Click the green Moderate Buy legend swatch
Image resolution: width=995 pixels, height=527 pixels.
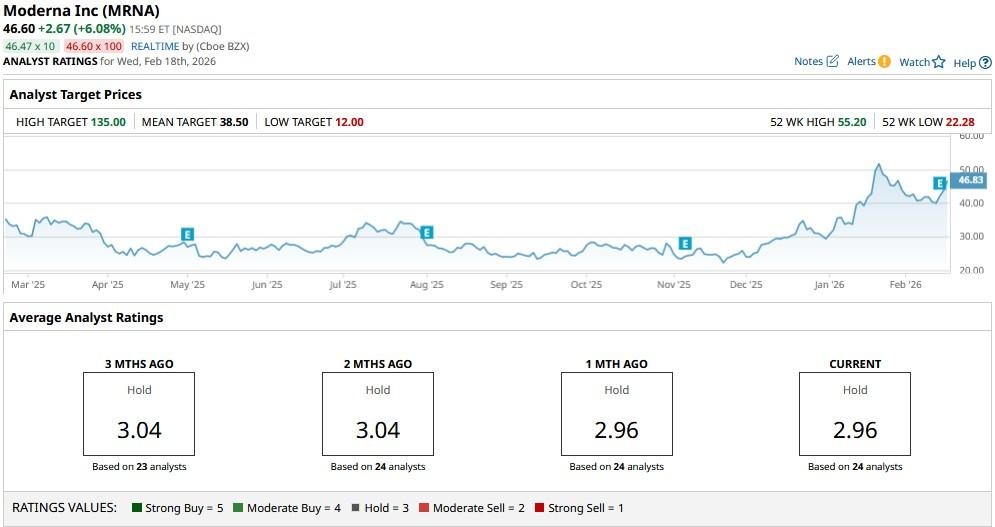click(238, 507)
